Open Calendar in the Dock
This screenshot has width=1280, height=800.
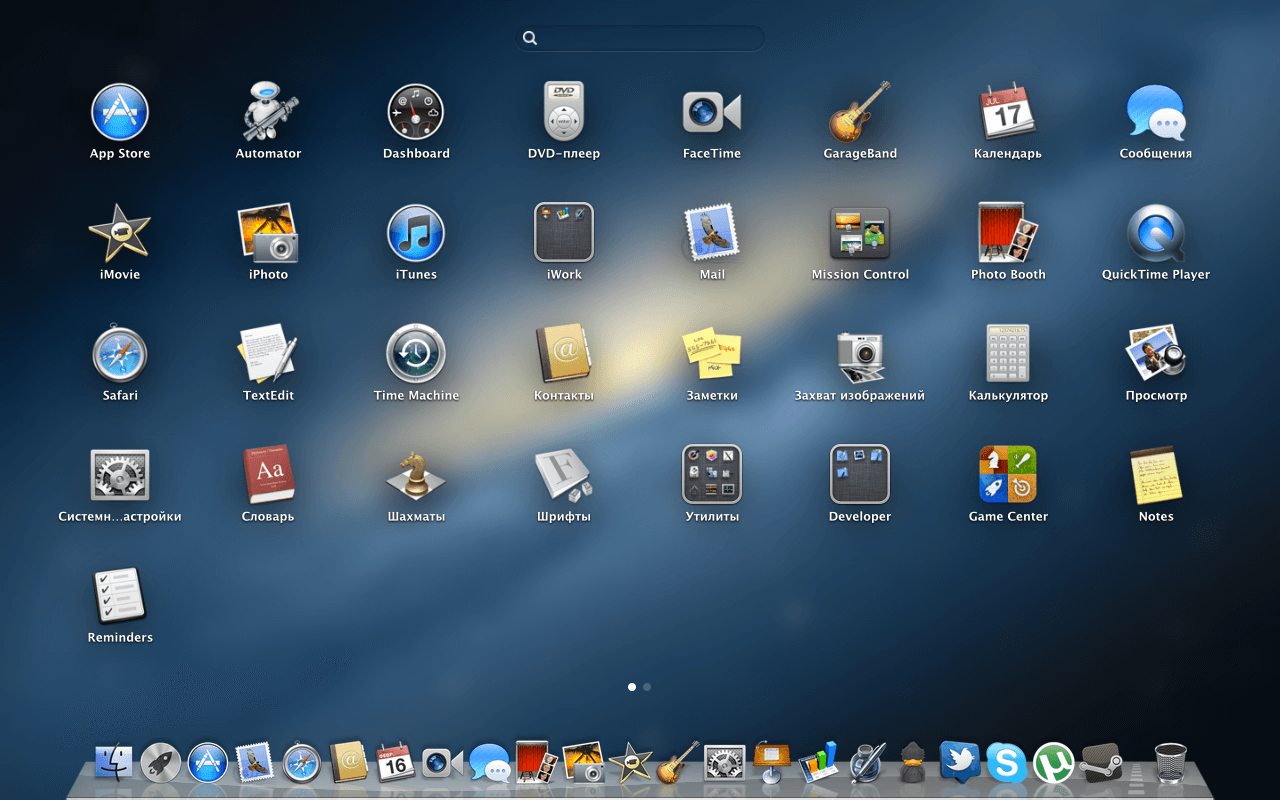coord(395,763)
